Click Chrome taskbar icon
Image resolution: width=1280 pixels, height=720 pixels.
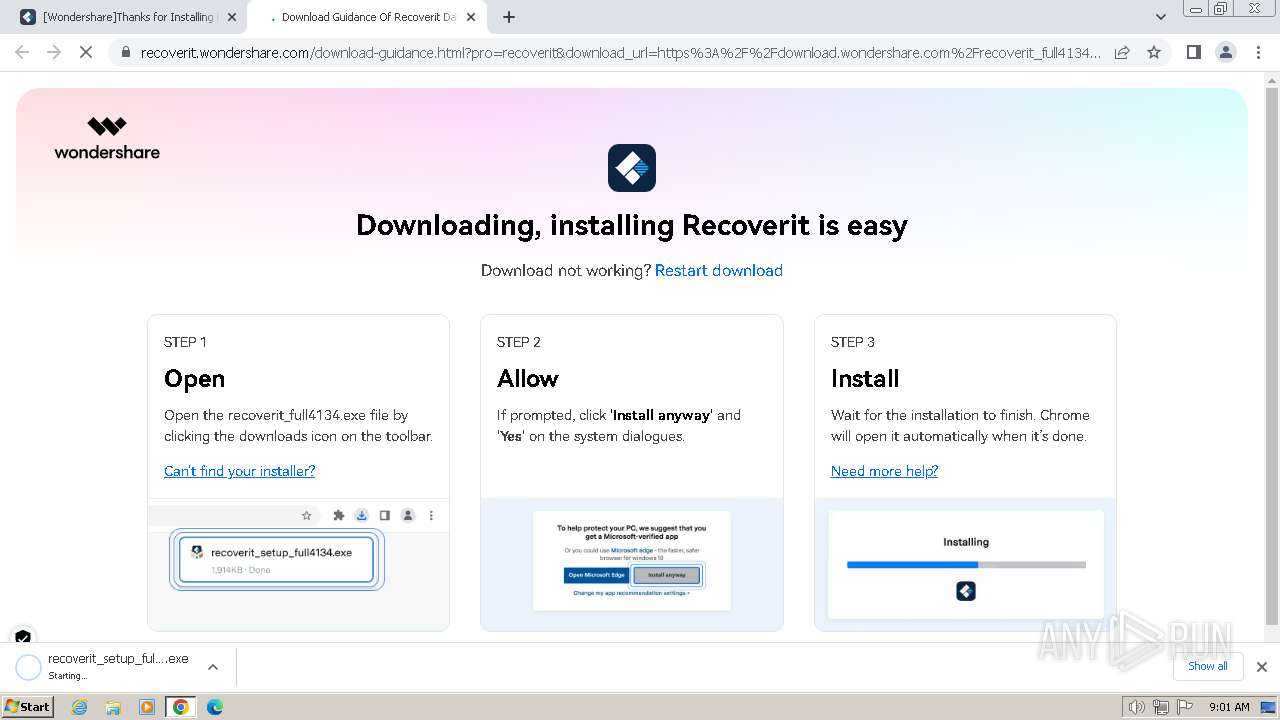(181, 707)
